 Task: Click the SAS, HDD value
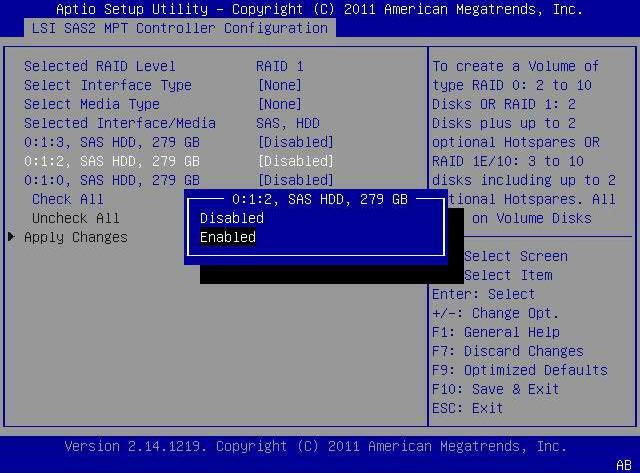(288, 123)
